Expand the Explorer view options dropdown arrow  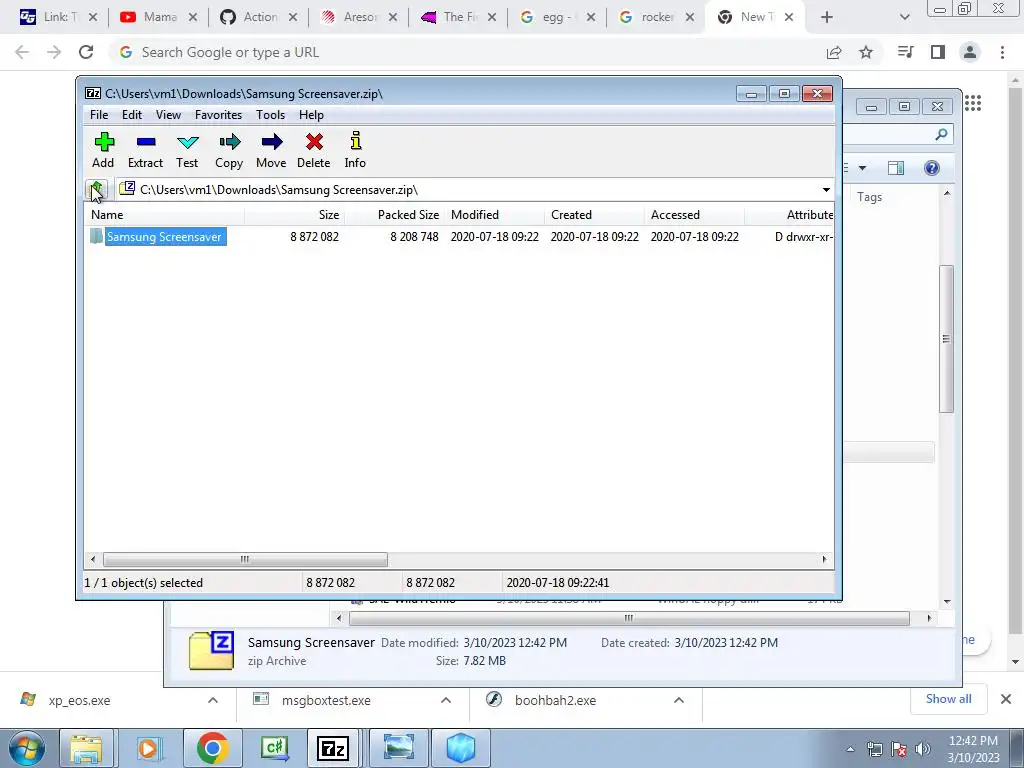pos(862,168)
